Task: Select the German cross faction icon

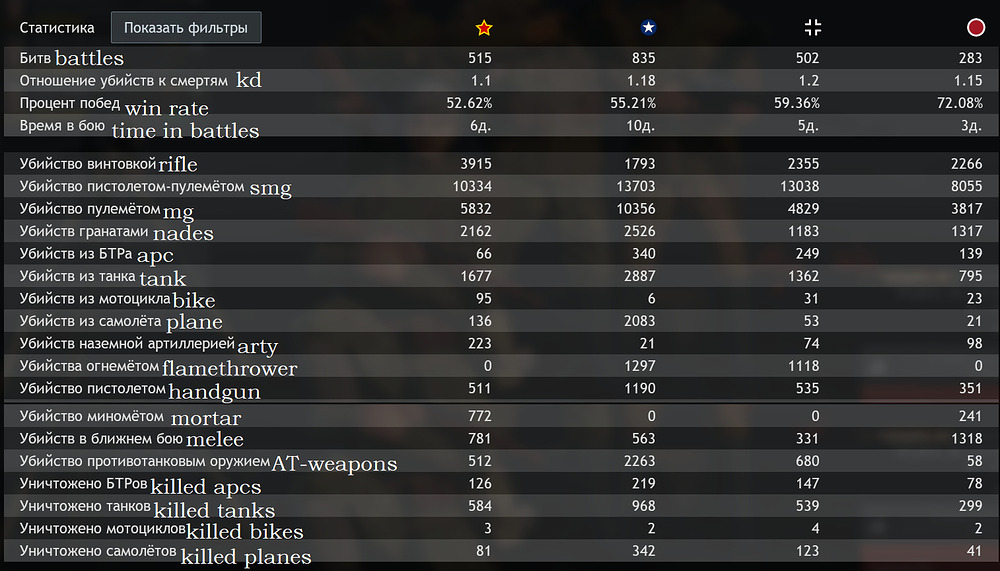Action: click(x=814, y=28)
